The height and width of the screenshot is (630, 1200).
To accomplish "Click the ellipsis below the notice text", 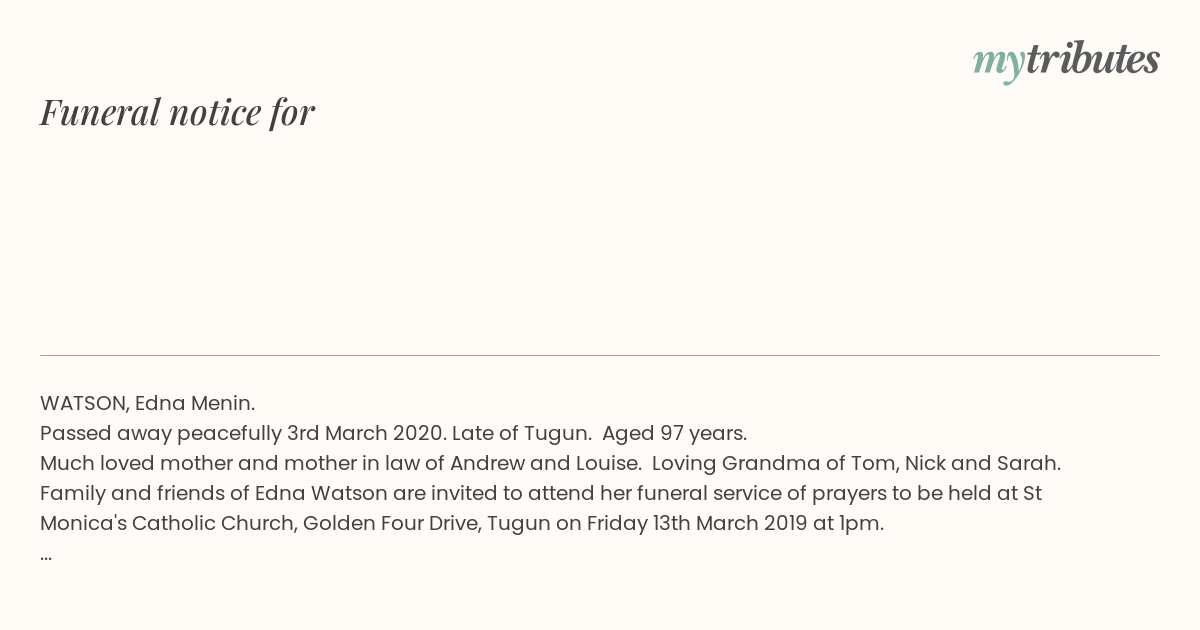I will tap(46, 554).
